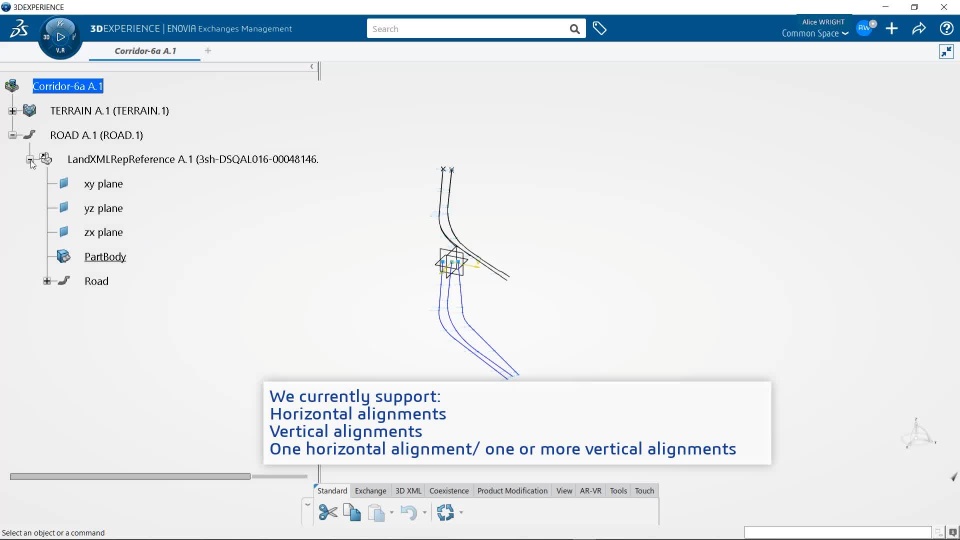Click the robot axis orientation icon

[918, 433]
